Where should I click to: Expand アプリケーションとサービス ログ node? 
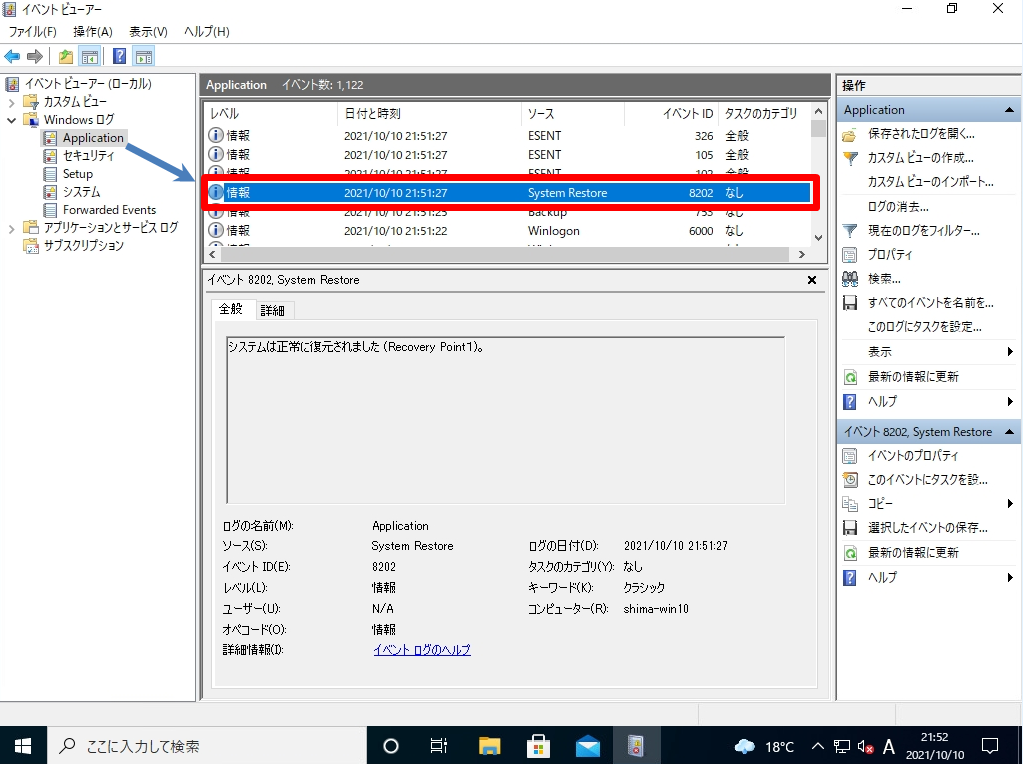11,228
